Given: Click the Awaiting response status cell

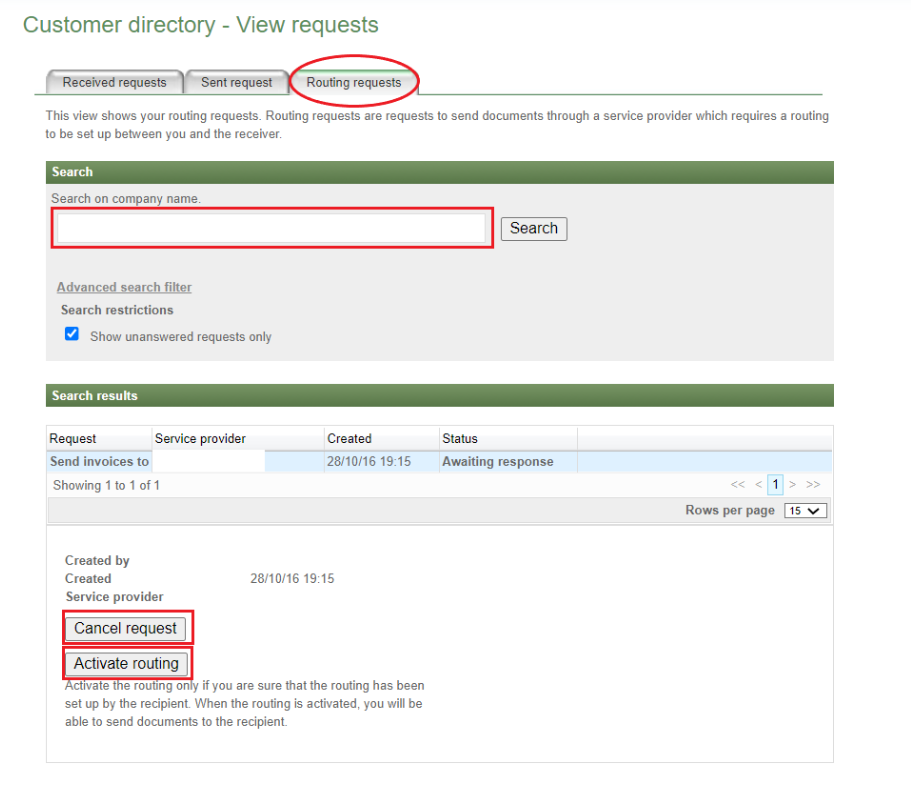Looking at the screenshot, I should click(x=497, y=461).
